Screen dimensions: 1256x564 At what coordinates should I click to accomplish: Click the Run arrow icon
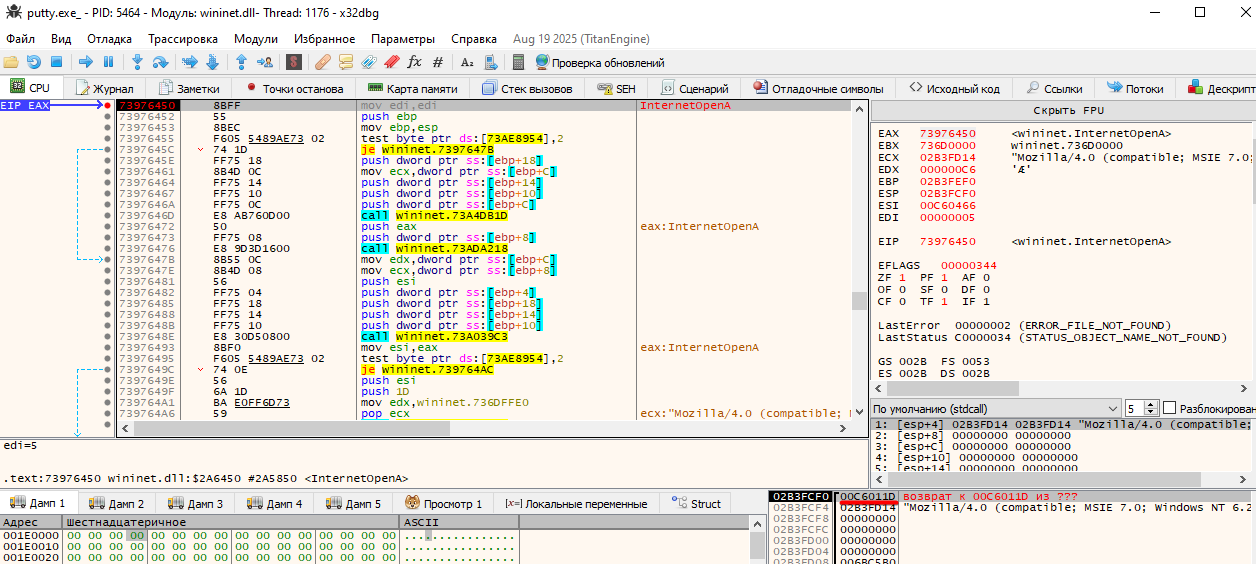85,62
